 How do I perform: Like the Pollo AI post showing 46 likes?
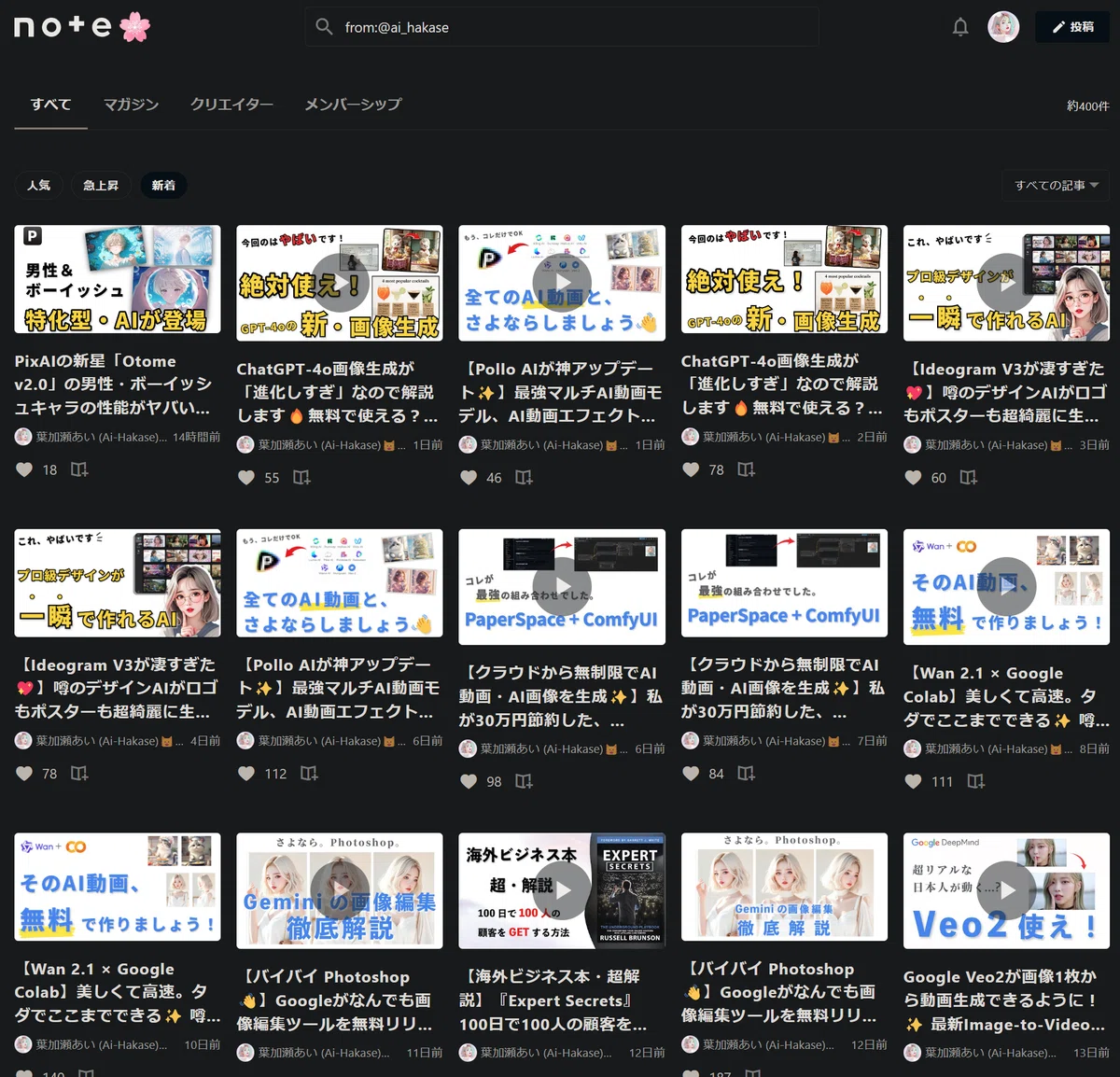tap(469, 477)
